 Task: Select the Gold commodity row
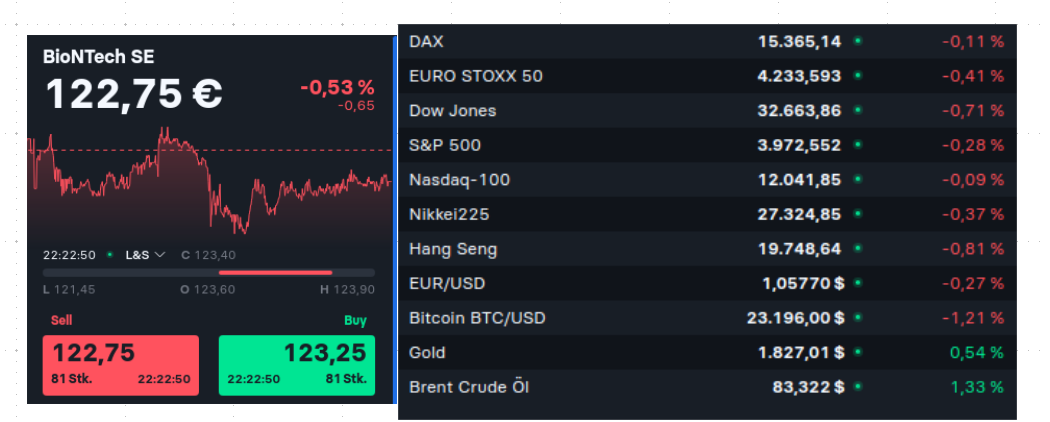(x=706, y=352)
